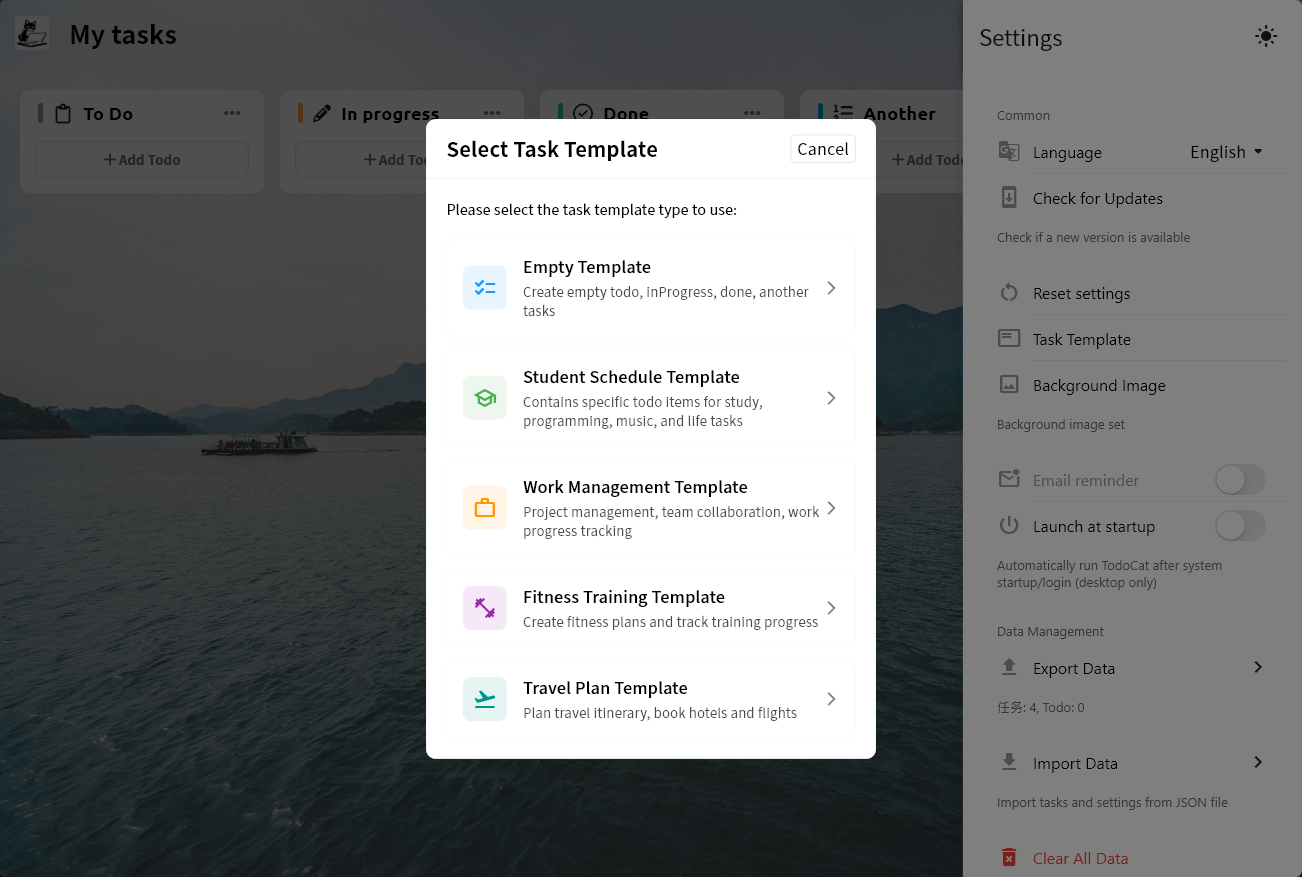Image resolution: width=1302 pixels, height=877 pixels.
Task: Click the Email reminder label
Action: (1086, 480)
